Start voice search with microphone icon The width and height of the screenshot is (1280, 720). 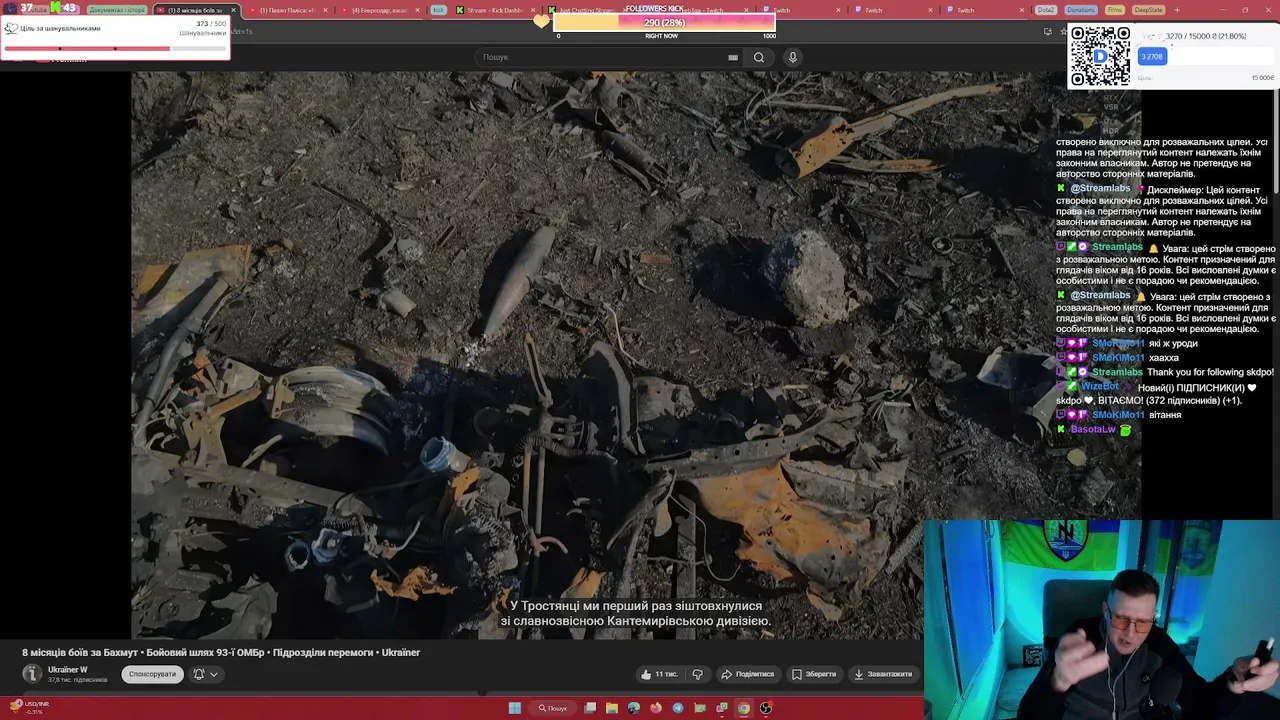pyautogui.click(x=793, y=57)
